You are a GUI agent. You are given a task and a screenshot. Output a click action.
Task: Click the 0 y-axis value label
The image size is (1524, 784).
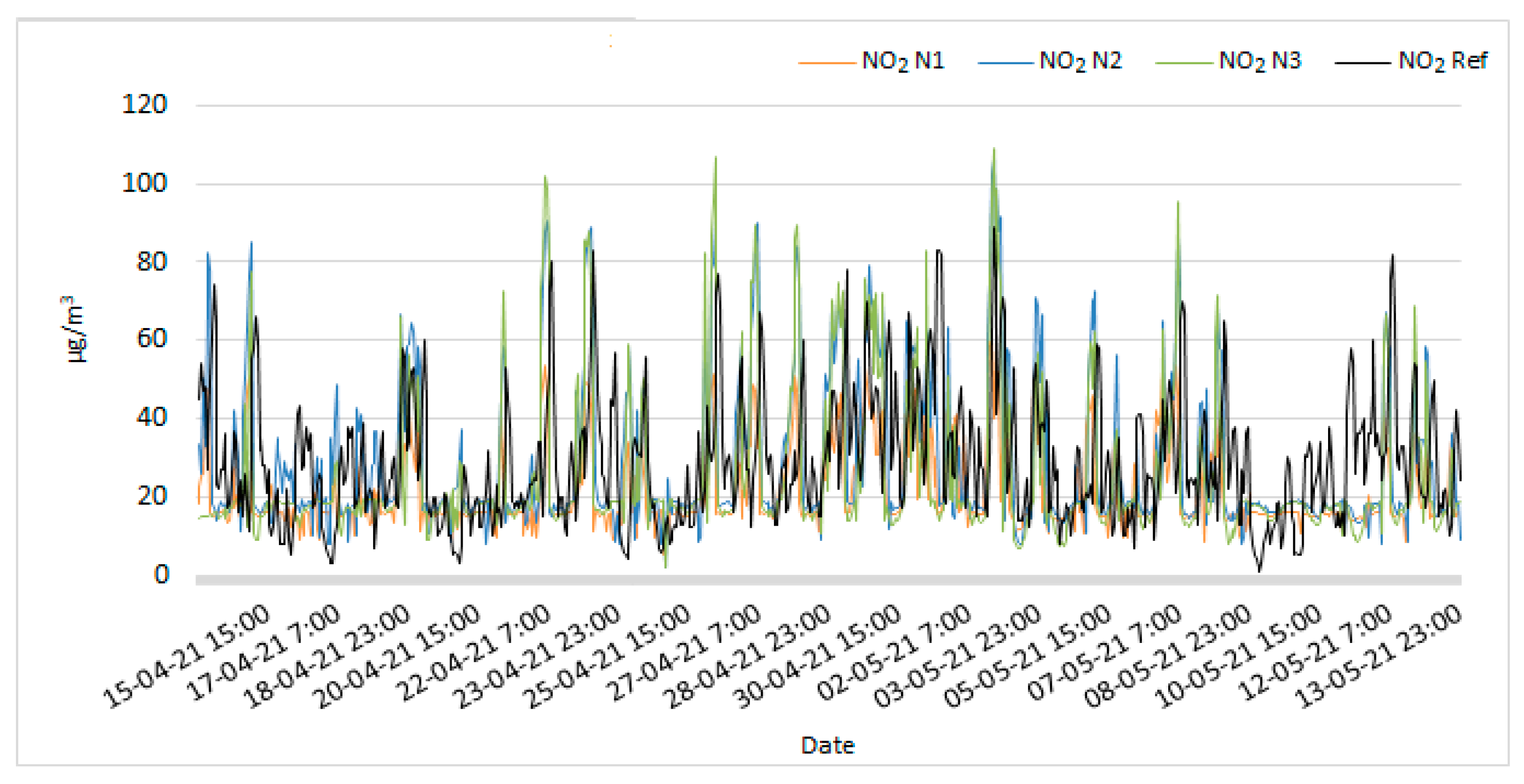pos(162,574)
